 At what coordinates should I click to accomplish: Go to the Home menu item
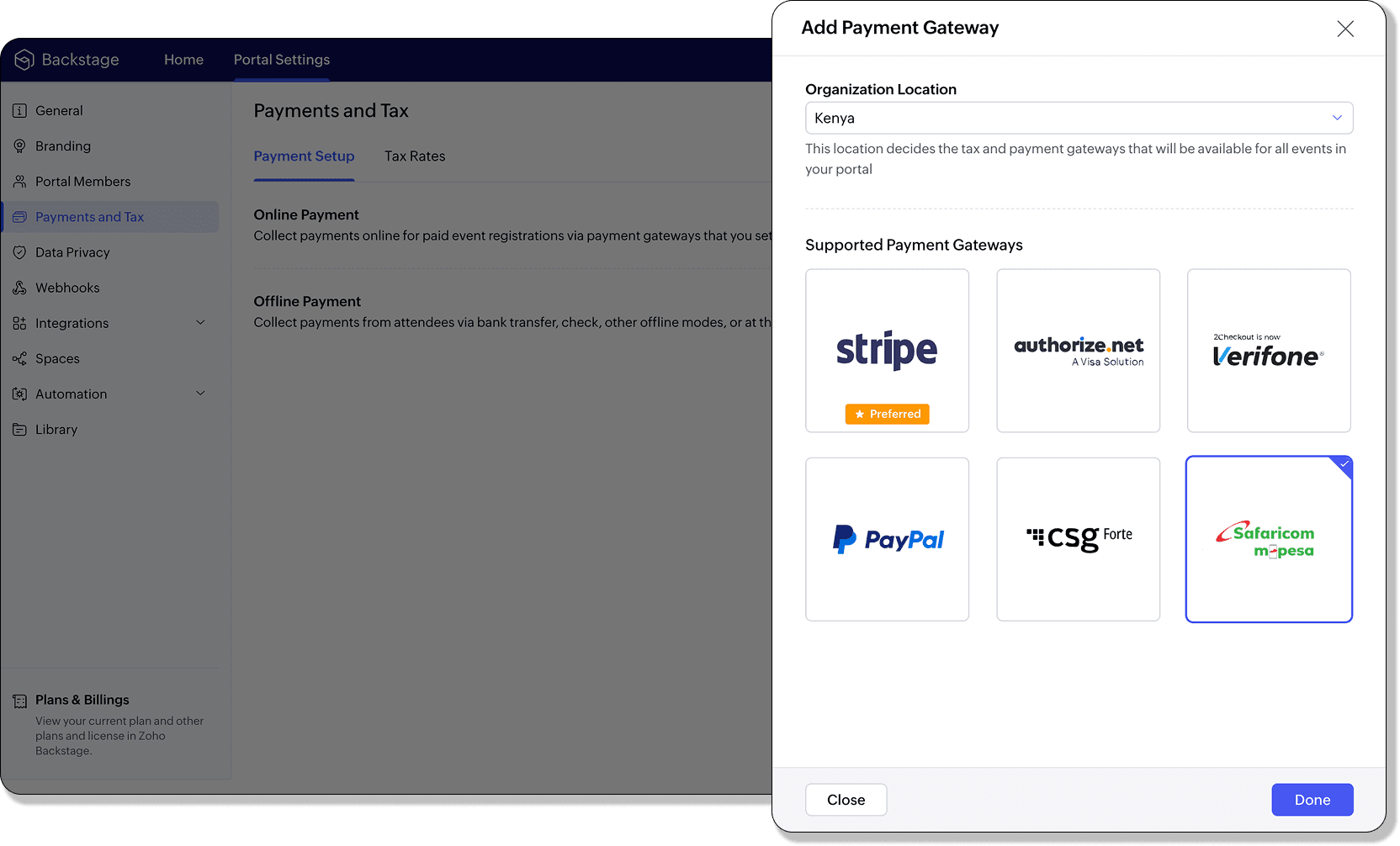(x=183, y=60)
